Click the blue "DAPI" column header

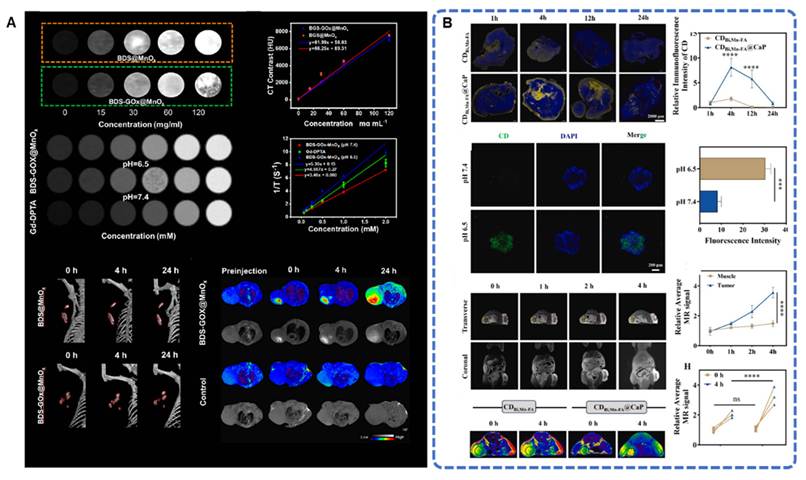(x=568, y=136)
